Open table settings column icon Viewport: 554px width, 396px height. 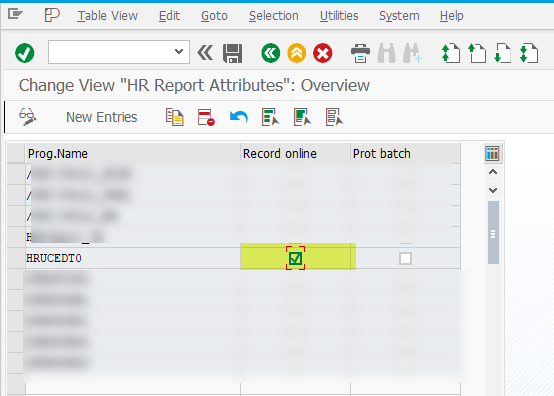click(x=492, y=154)
